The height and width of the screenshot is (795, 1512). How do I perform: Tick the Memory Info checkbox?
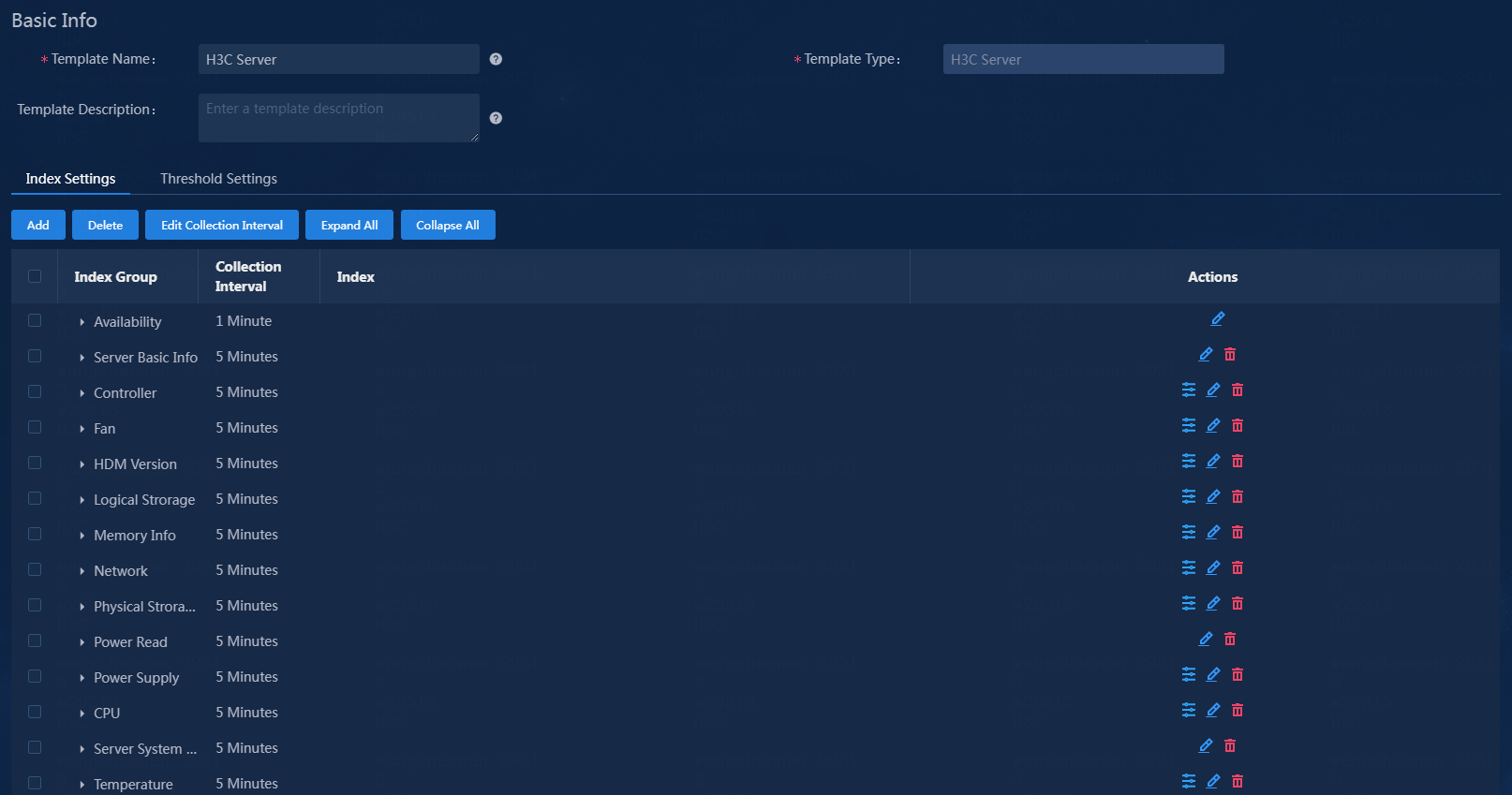pos(35,534)
